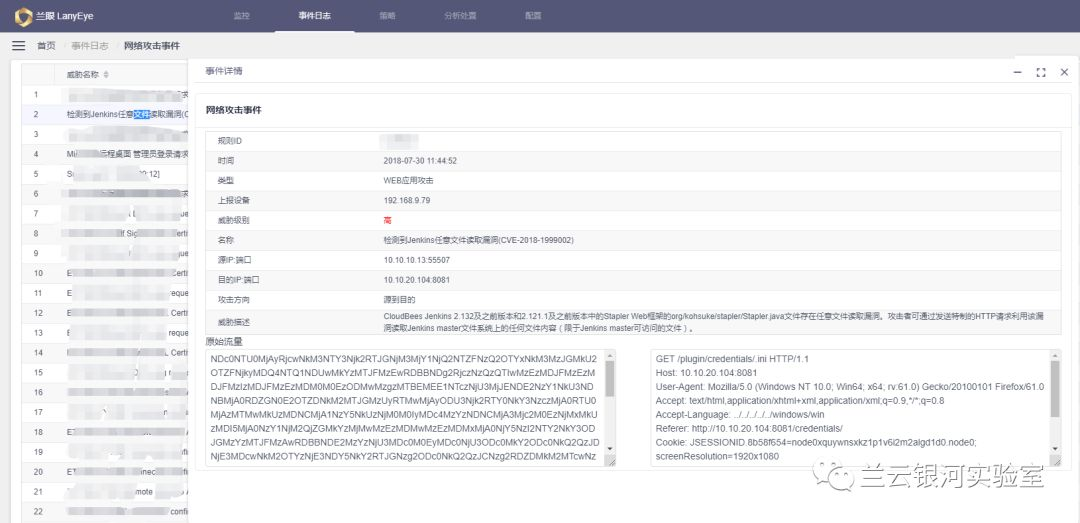This screenshot has width=1080, height=523.
Task: Click table row number 15
Action: pos(38,373)
